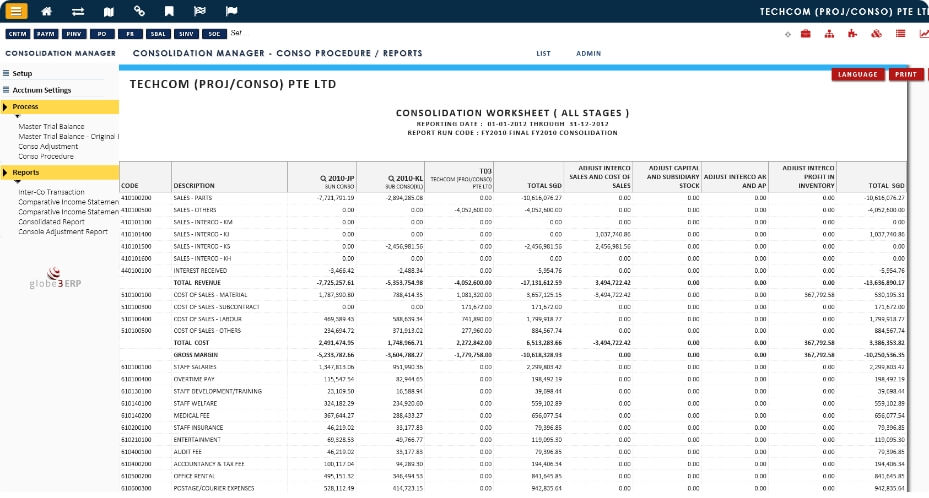Click the PR shortcut button
This screenshot has width=929, height=498.
click(x=130, y=34)
